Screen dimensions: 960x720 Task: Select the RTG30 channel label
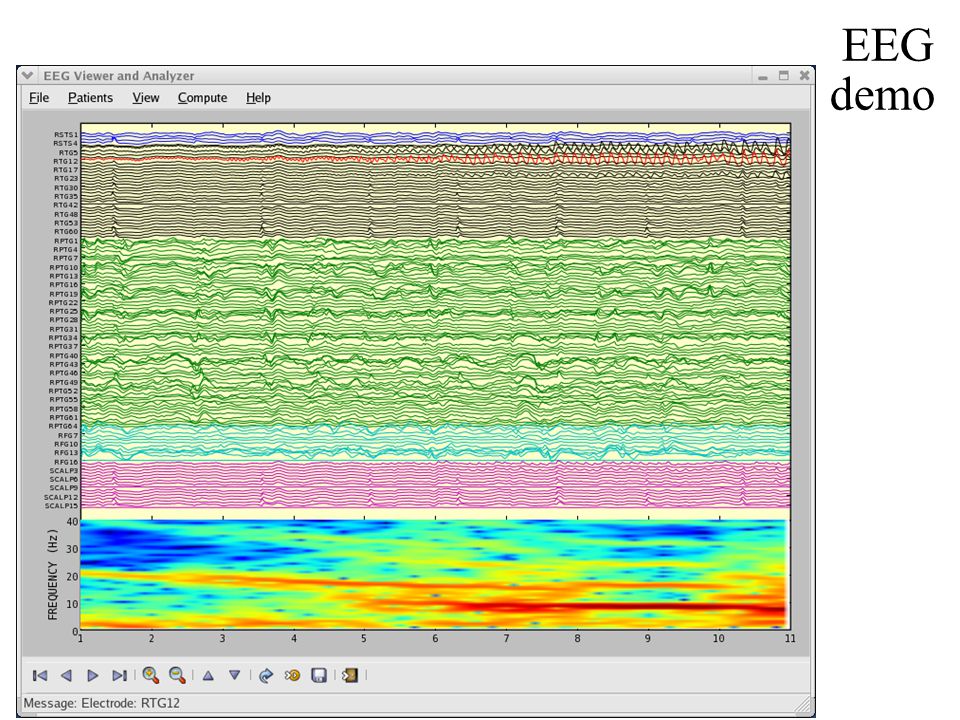coord(66,188)
